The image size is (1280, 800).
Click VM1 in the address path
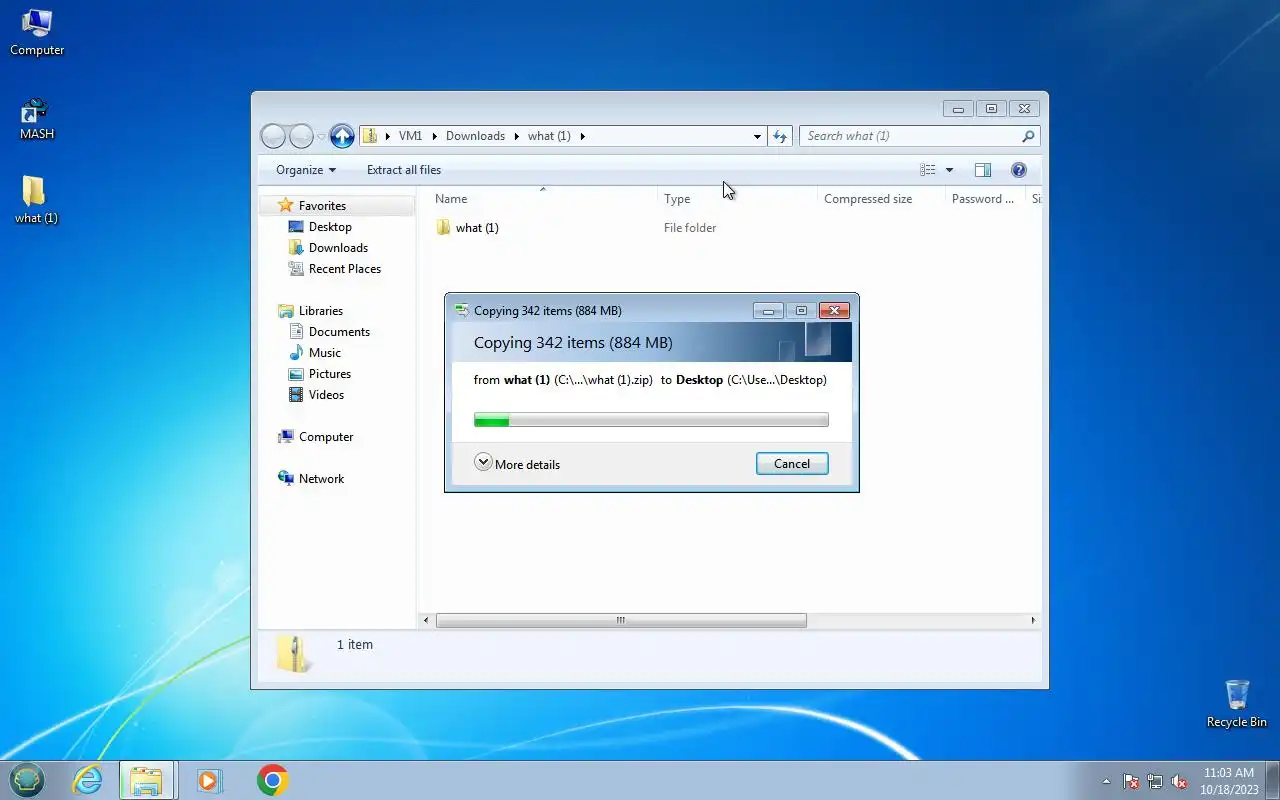tap(410, 136)
